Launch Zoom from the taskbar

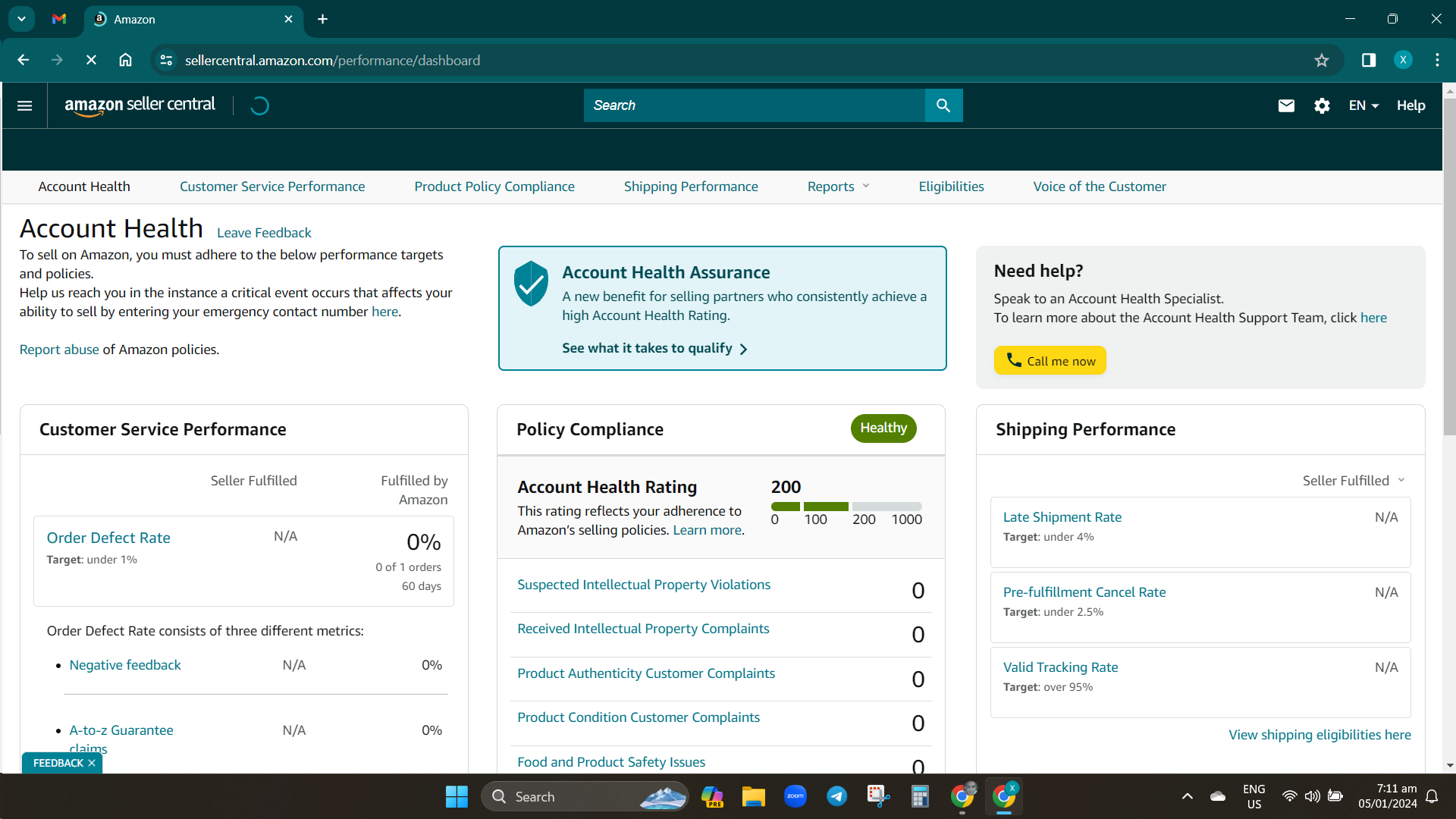click(x=795, y=796)
